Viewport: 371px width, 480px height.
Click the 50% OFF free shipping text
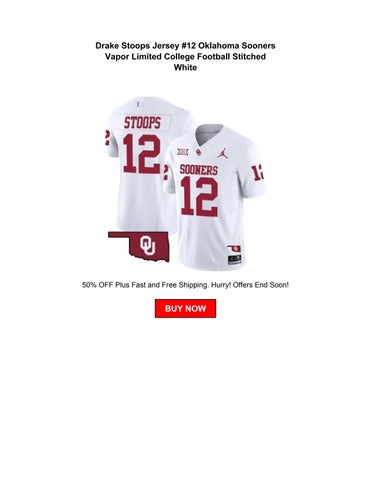tap(185, 285)
